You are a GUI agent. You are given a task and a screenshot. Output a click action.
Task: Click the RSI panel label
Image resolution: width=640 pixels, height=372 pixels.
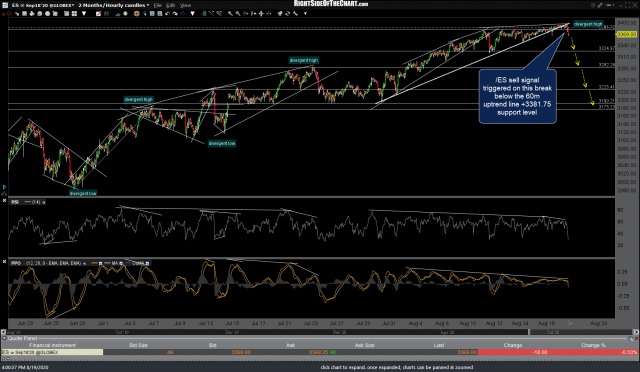click(x=15, y=202)
